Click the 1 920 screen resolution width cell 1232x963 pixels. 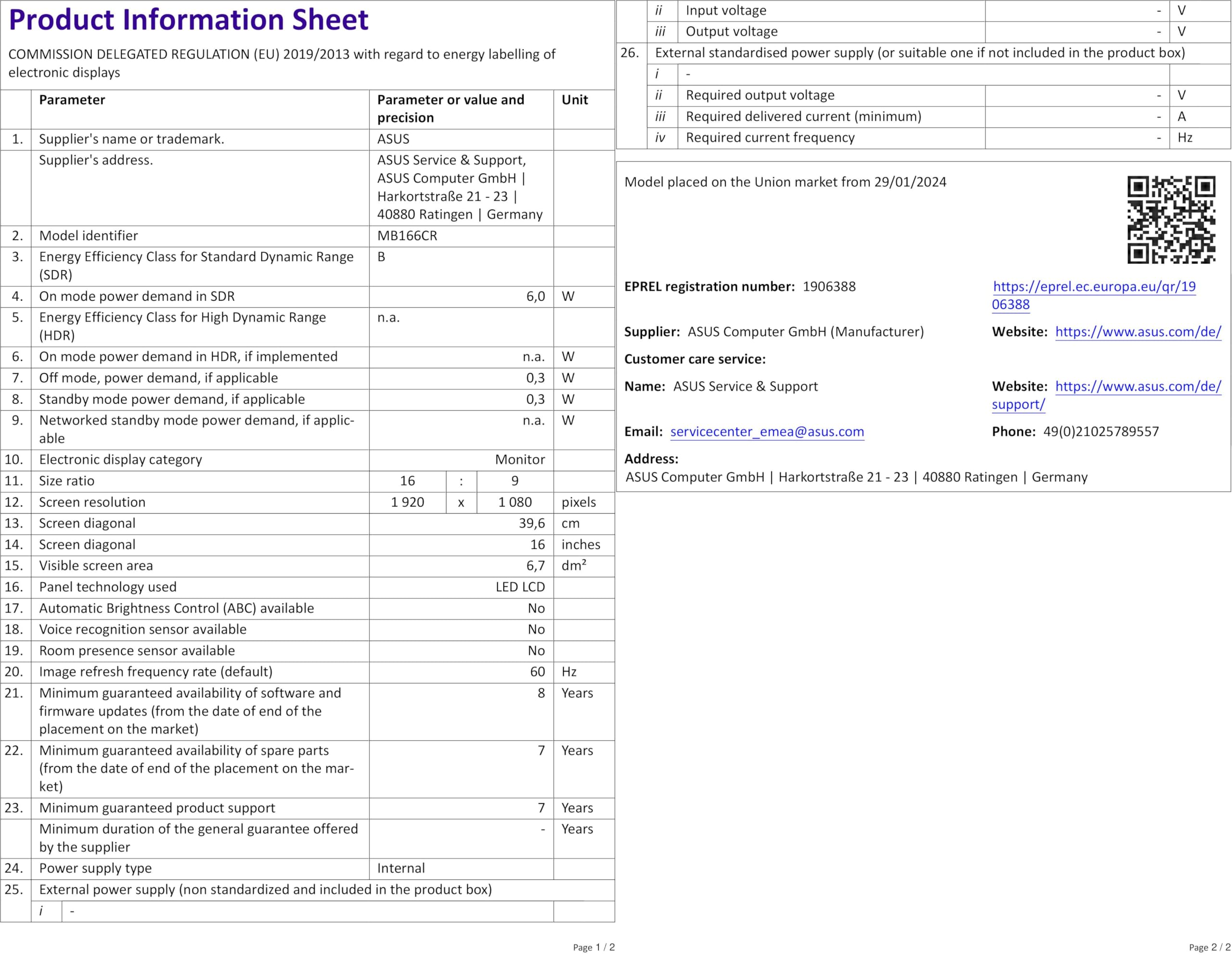[407, 502]
